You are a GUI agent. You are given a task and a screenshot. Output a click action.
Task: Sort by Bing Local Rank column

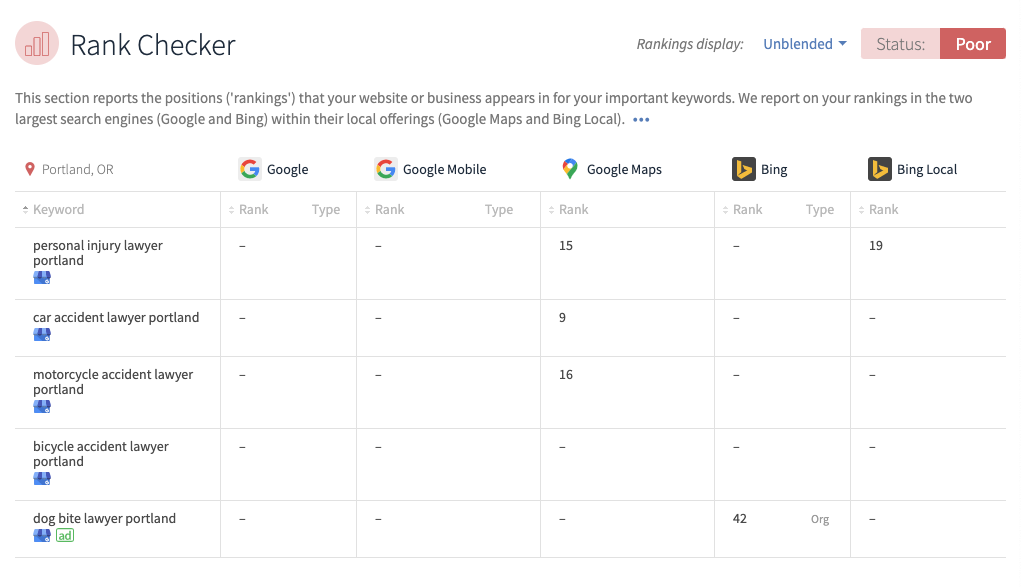(883, 210)
